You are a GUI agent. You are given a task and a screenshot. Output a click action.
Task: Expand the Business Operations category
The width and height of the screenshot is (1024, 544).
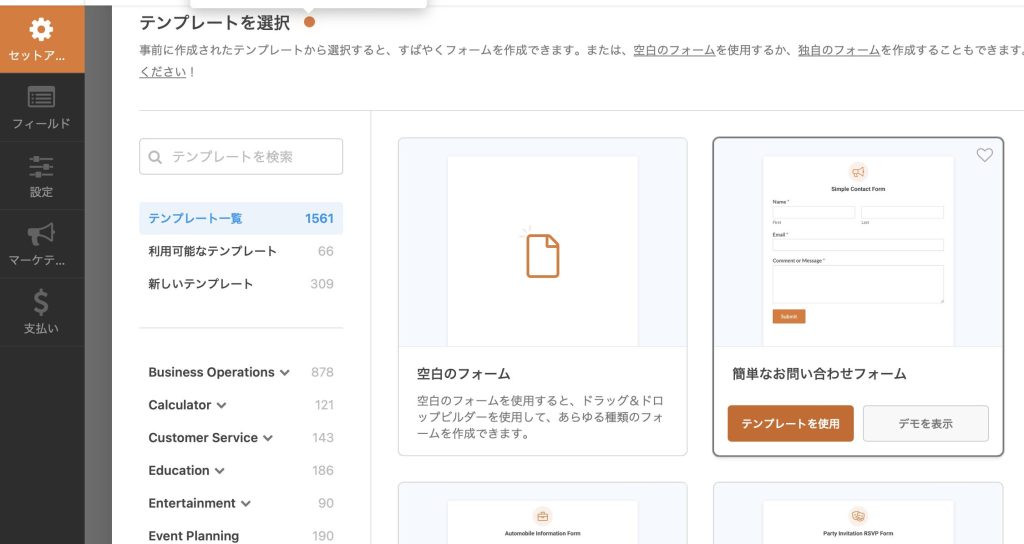tap(285, 373)
